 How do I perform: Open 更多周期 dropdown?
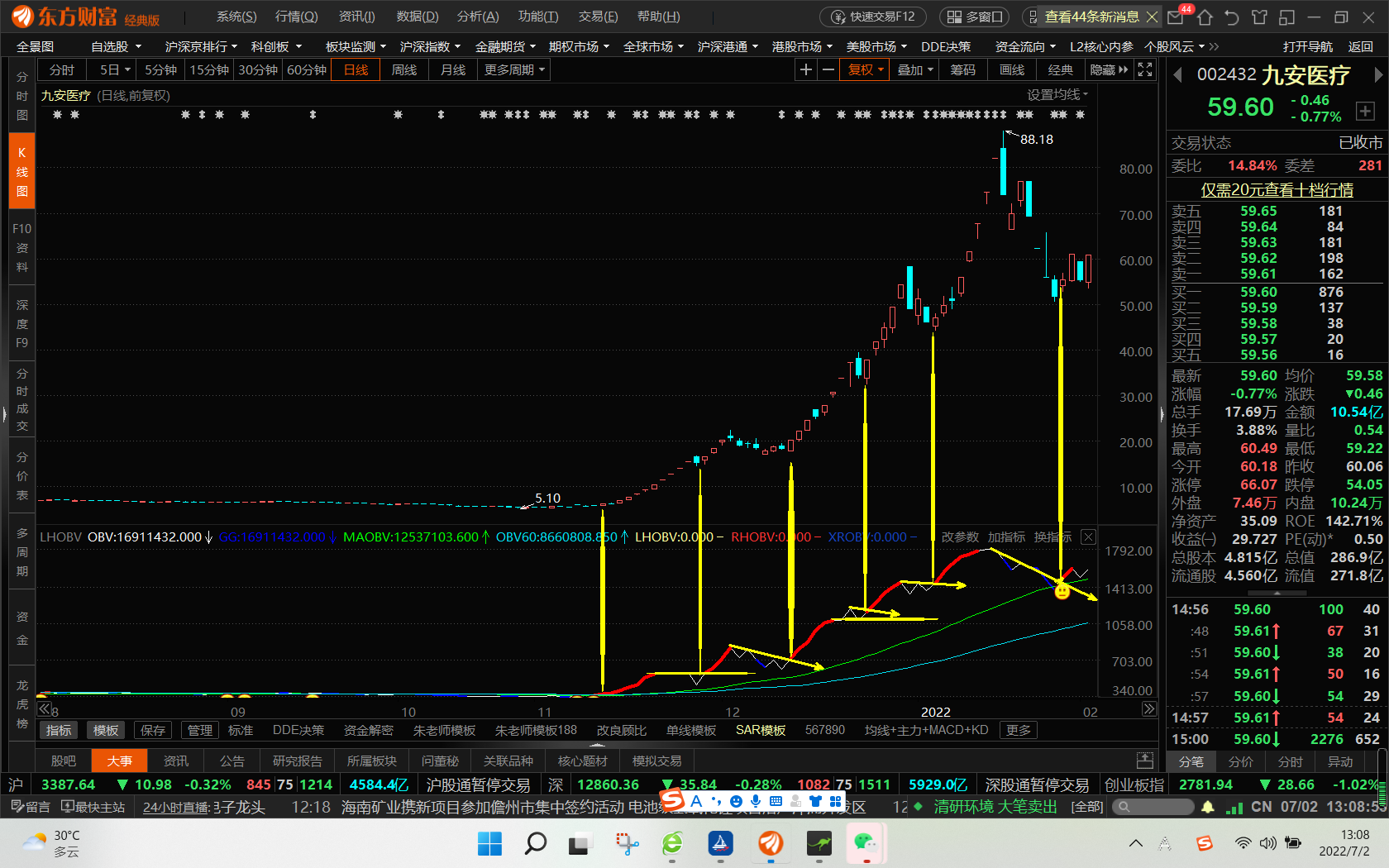[514, 70]
